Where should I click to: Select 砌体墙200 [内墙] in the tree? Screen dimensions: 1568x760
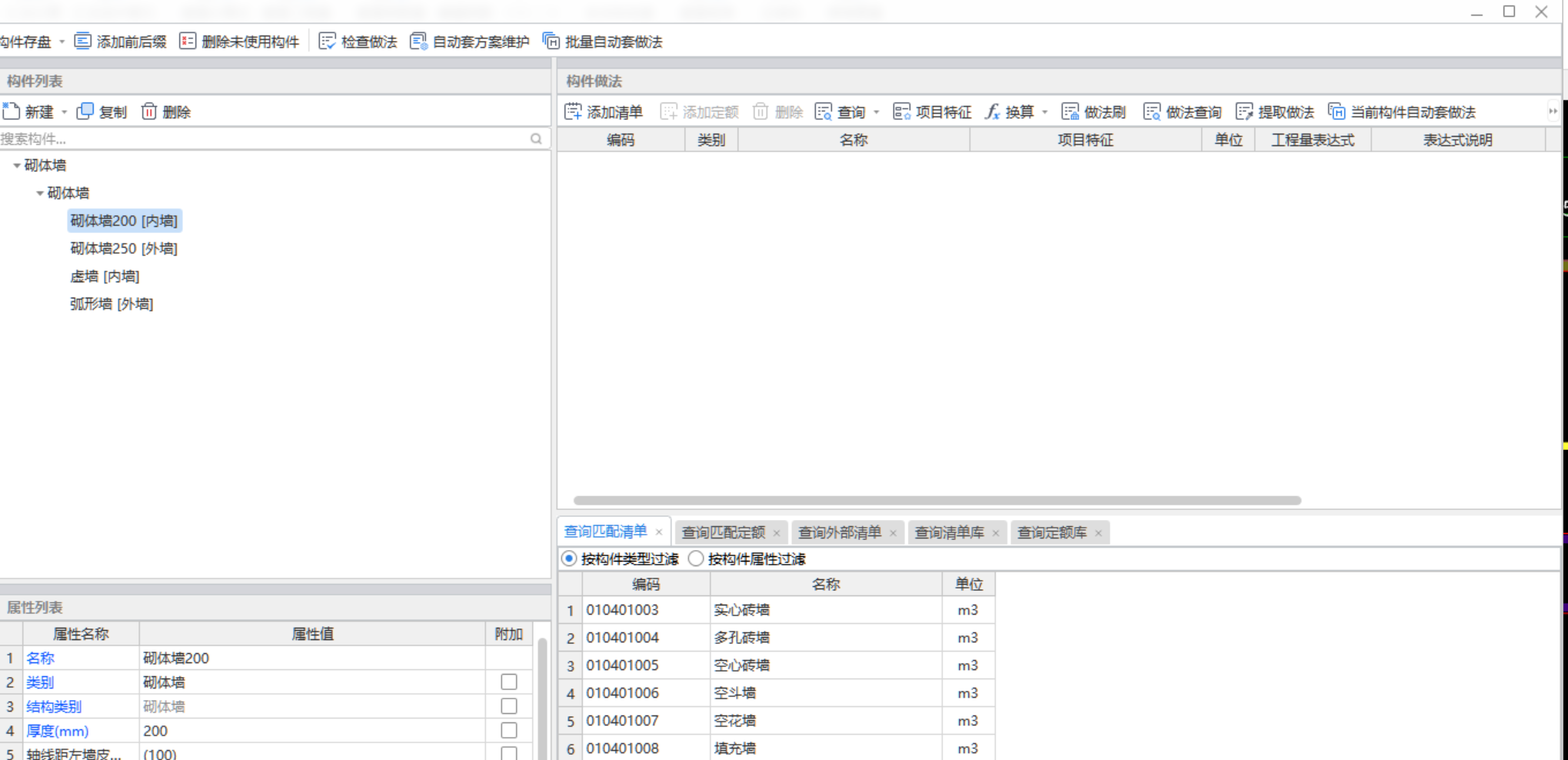pos(124,221)
